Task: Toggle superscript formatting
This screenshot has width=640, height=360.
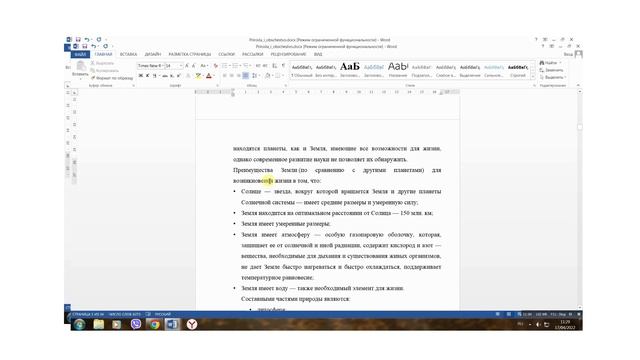Action: pyautogui.click(x=178, y=76)
